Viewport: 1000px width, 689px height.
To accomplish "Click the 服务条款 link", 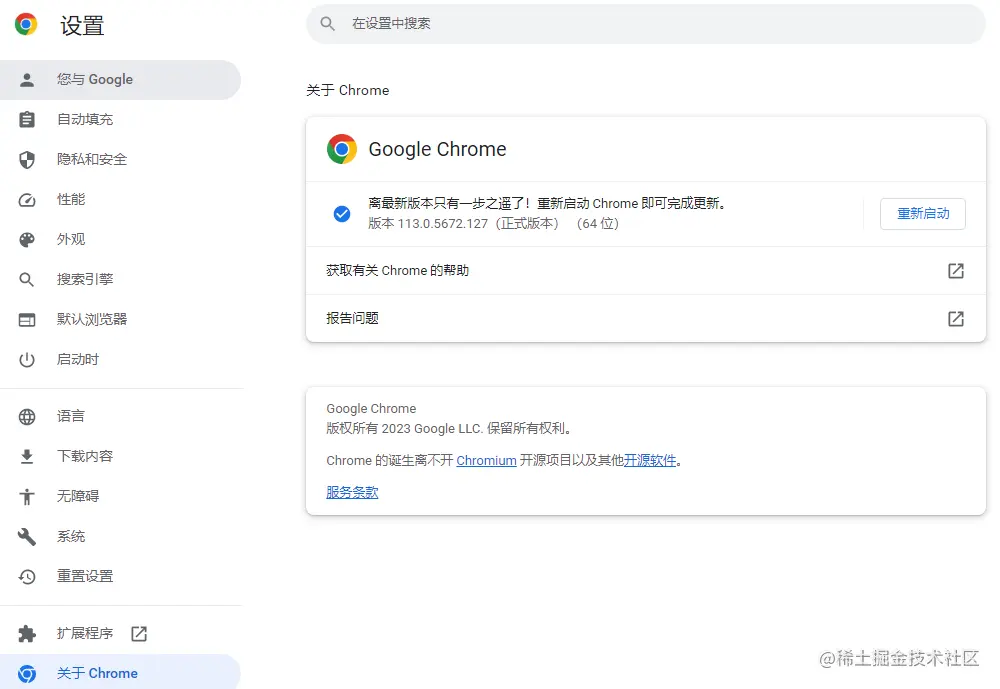I will tap(352, 493).
